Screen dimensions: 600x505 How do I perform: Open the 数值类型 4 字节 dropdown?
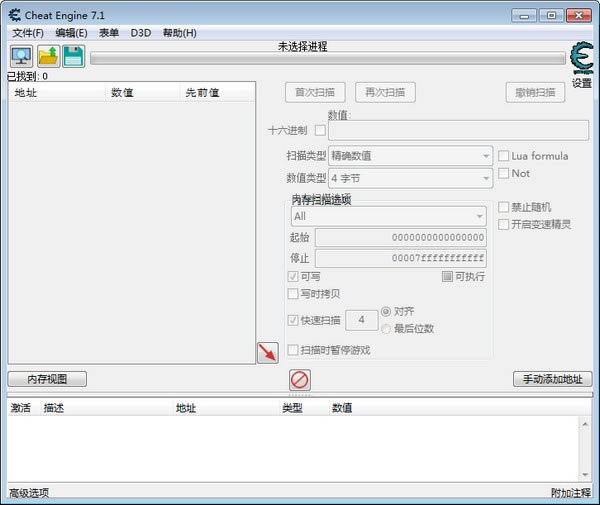tap(410, 178)
